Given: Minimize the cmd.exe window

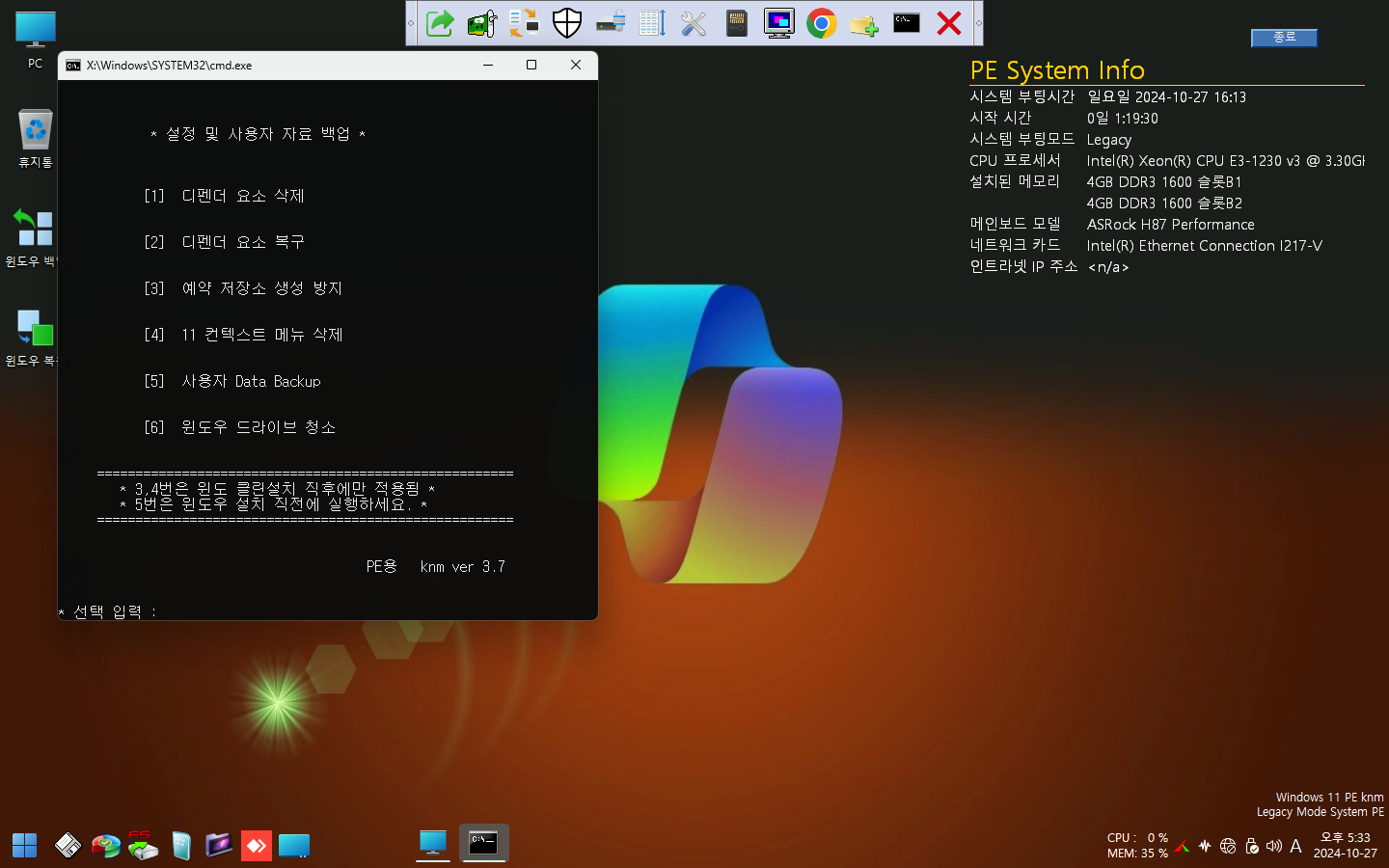Looking at the screenshot, I should pos(488,65).
